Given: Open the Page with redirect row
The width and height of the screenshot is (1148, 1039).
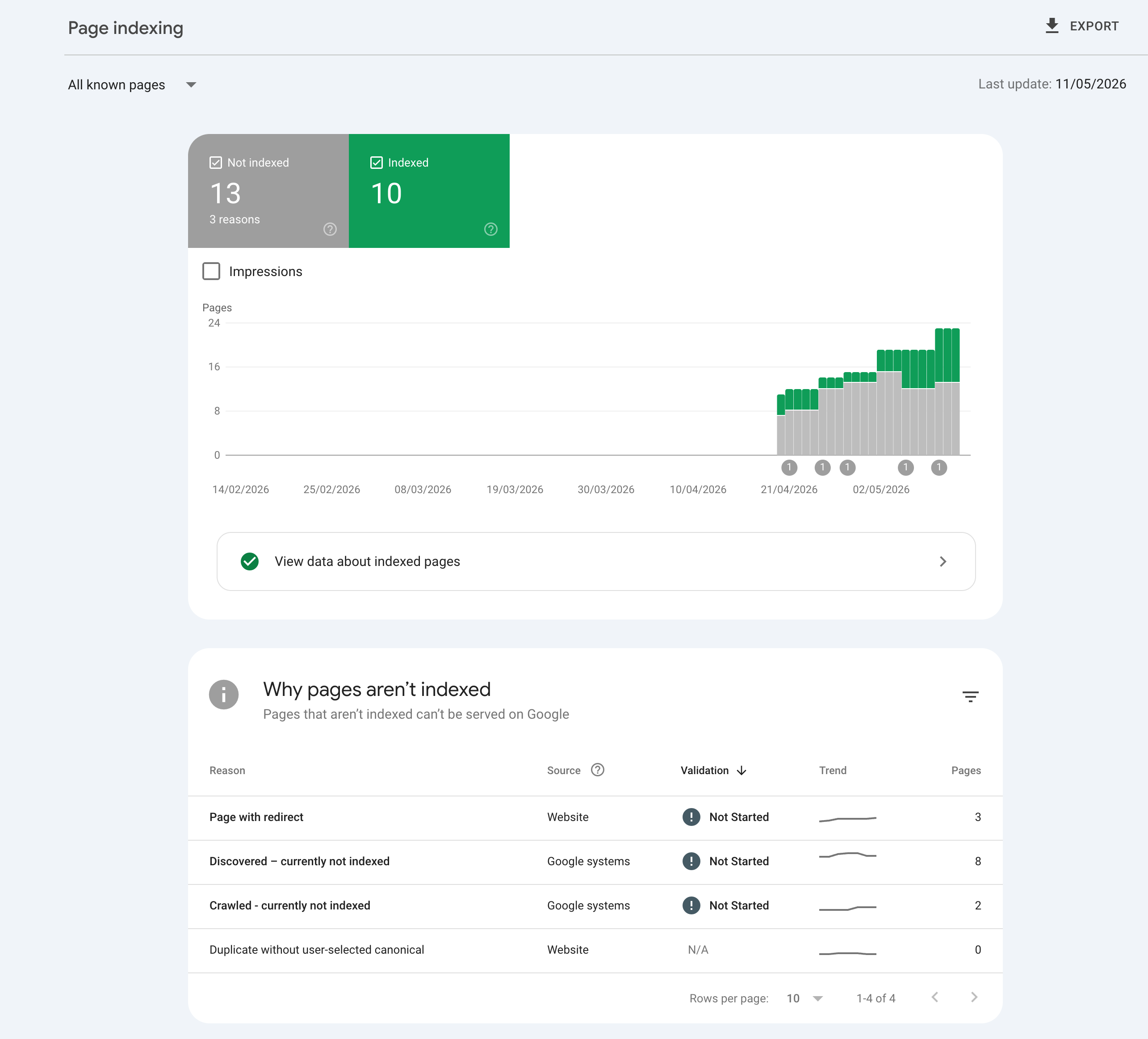Looking at the screenshot, I should click(595, 817).
